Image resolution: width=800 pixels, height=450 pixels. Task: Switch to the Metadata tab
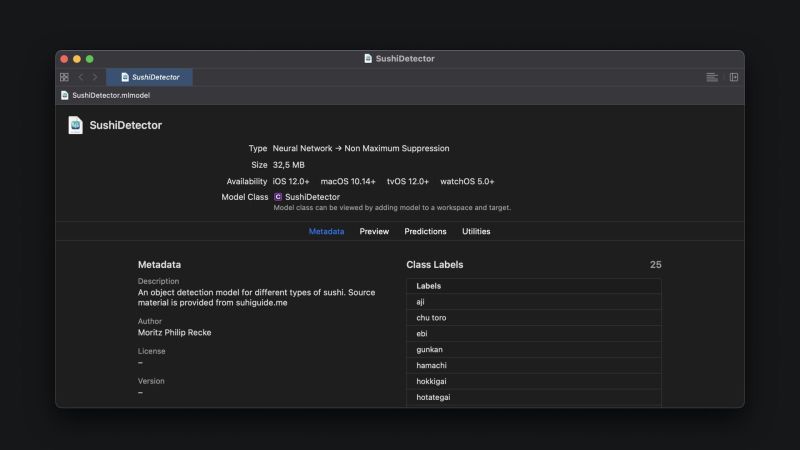coord(327,232)
